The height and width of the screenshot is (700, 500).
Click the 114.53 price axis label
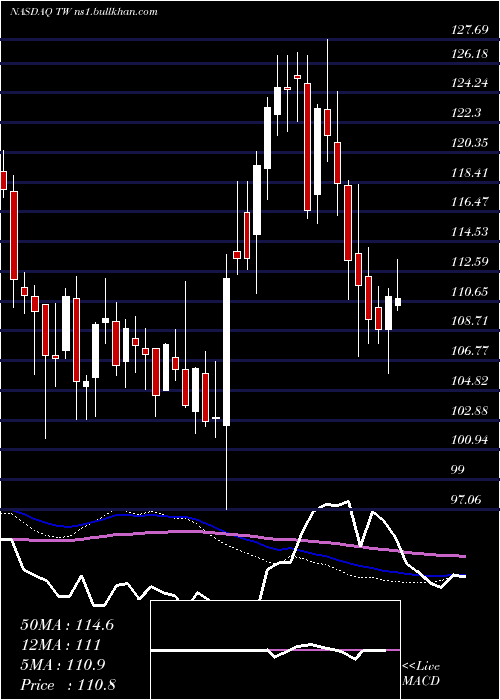pyautogui.click(x=468, y=232)
